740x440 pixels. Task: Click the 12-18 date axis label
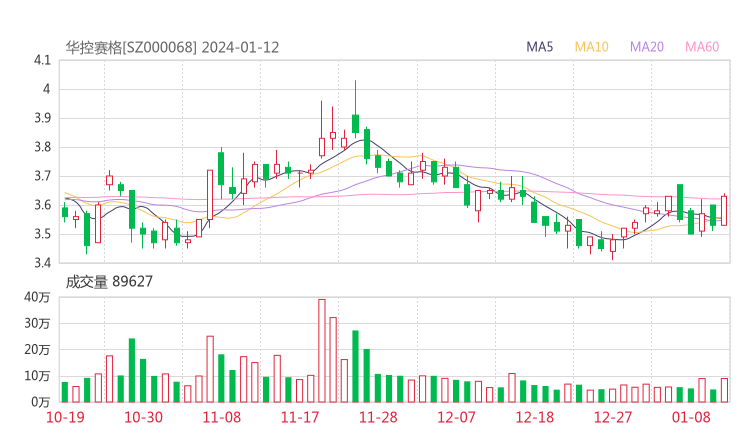click(x=535, y=417)
